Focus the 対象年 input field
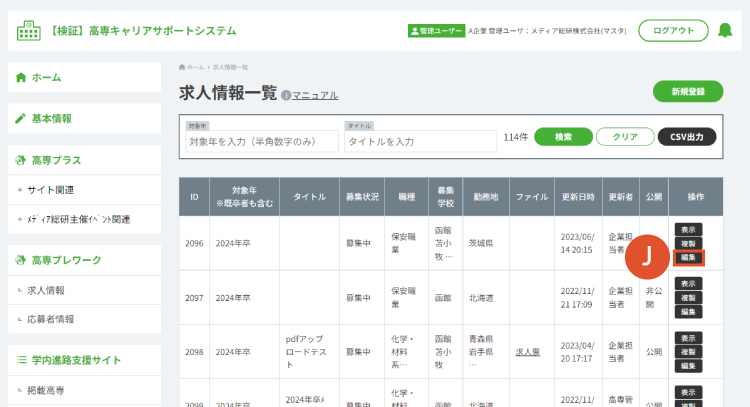Screen dimensions: 750x407 tap(262, 142)
